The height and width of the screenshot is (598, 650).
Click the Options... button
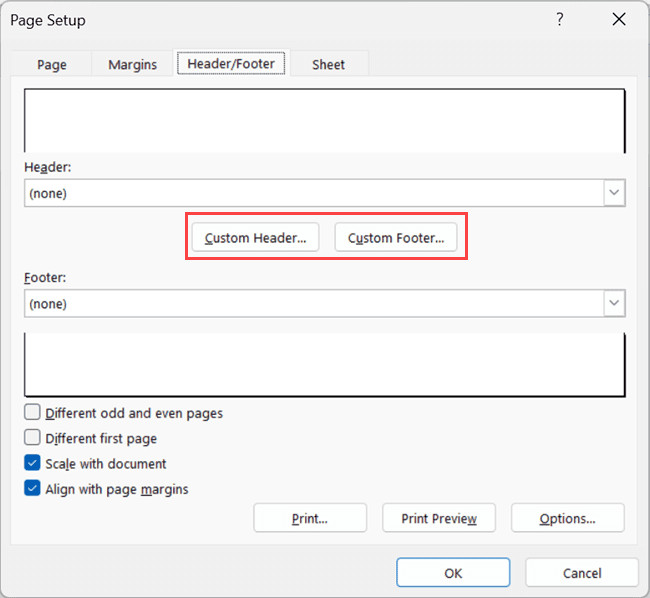pyautogui.click(x=567, y=518)
